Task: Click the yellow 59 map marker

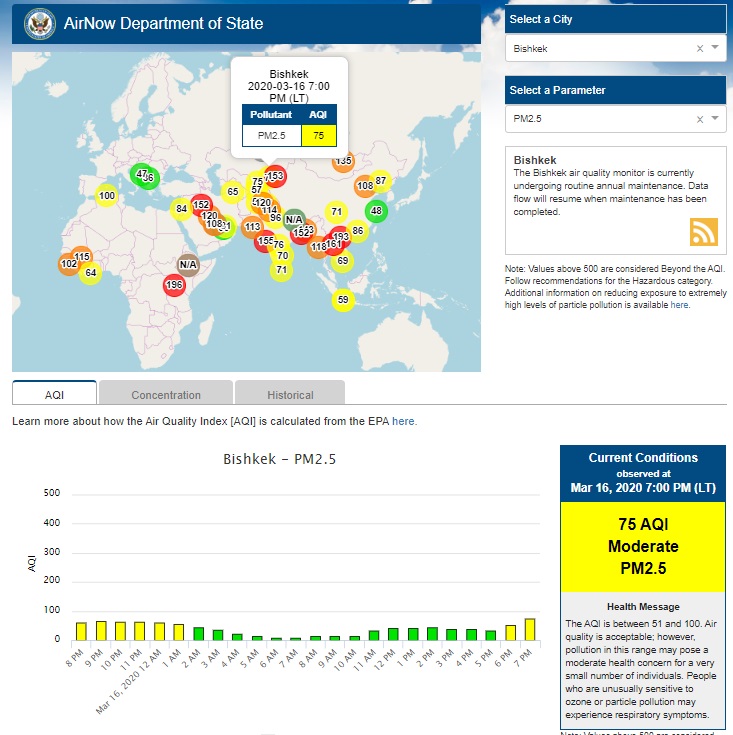Action: pyautogui.click(x=343, y=300)
